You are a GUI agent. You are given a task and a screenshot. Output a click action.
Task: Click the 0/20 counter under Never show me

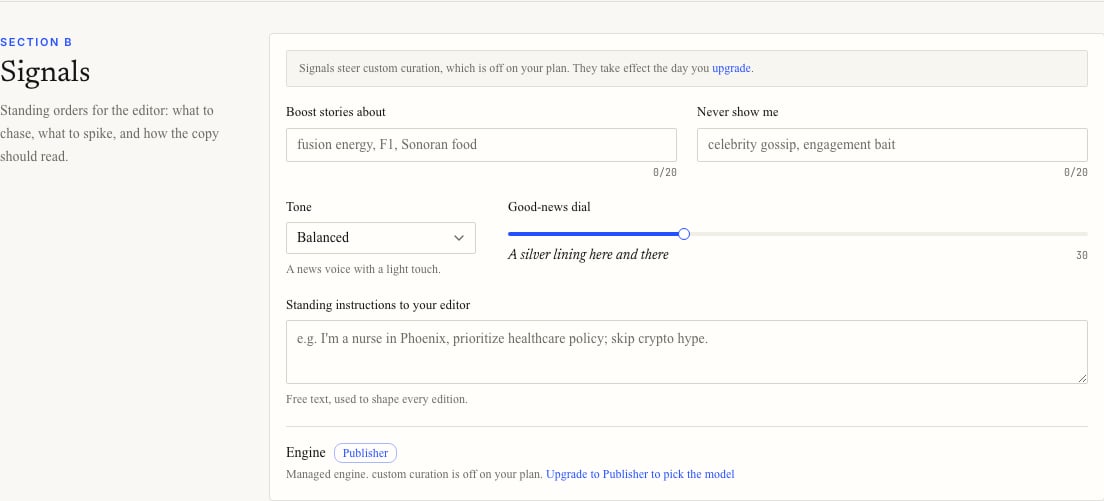tap(1075, 172)
